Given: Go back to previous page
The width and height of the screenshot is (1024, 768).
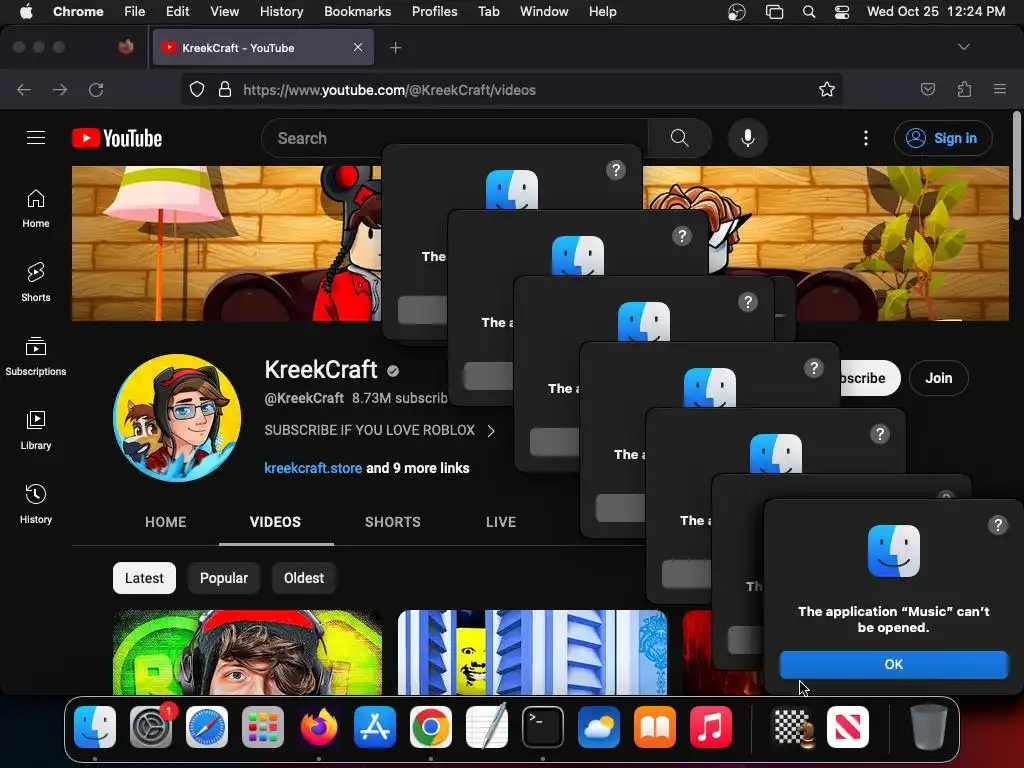Looking at the screenshot, I should [24, 89].
